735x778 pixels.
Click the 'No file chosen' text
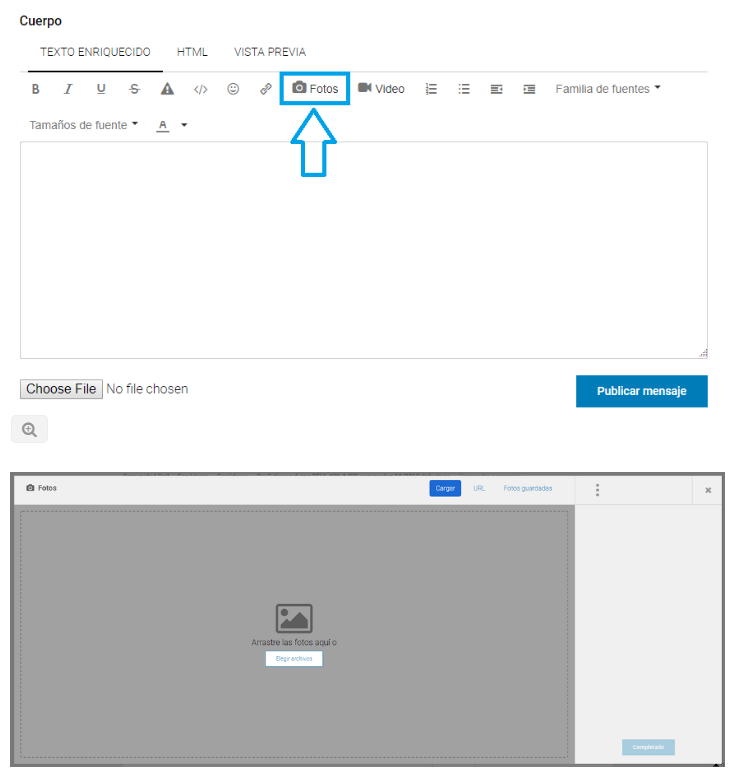point(147,389)
